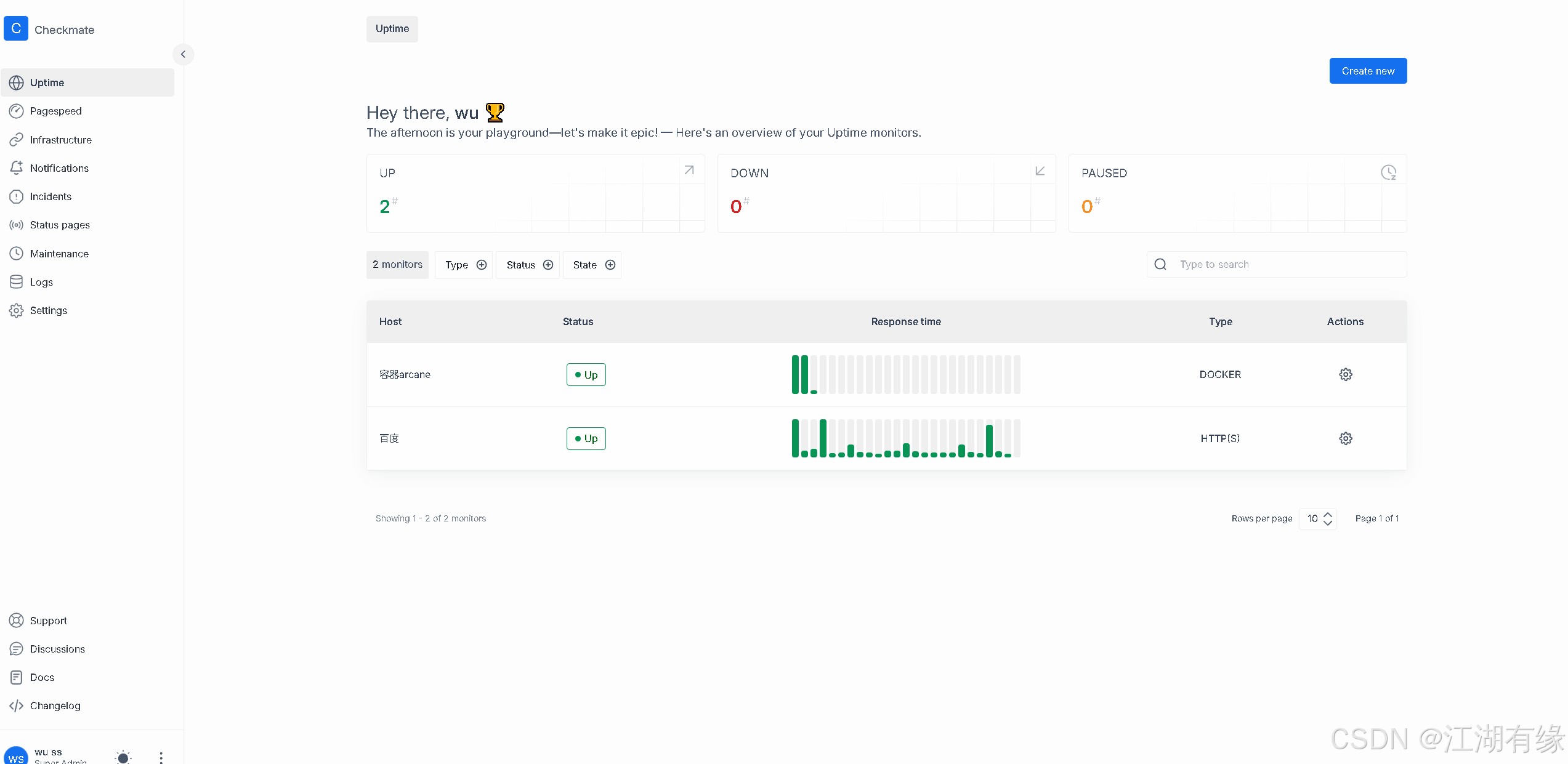
Task: Click the Logs database icon
Action: [16, 282]
